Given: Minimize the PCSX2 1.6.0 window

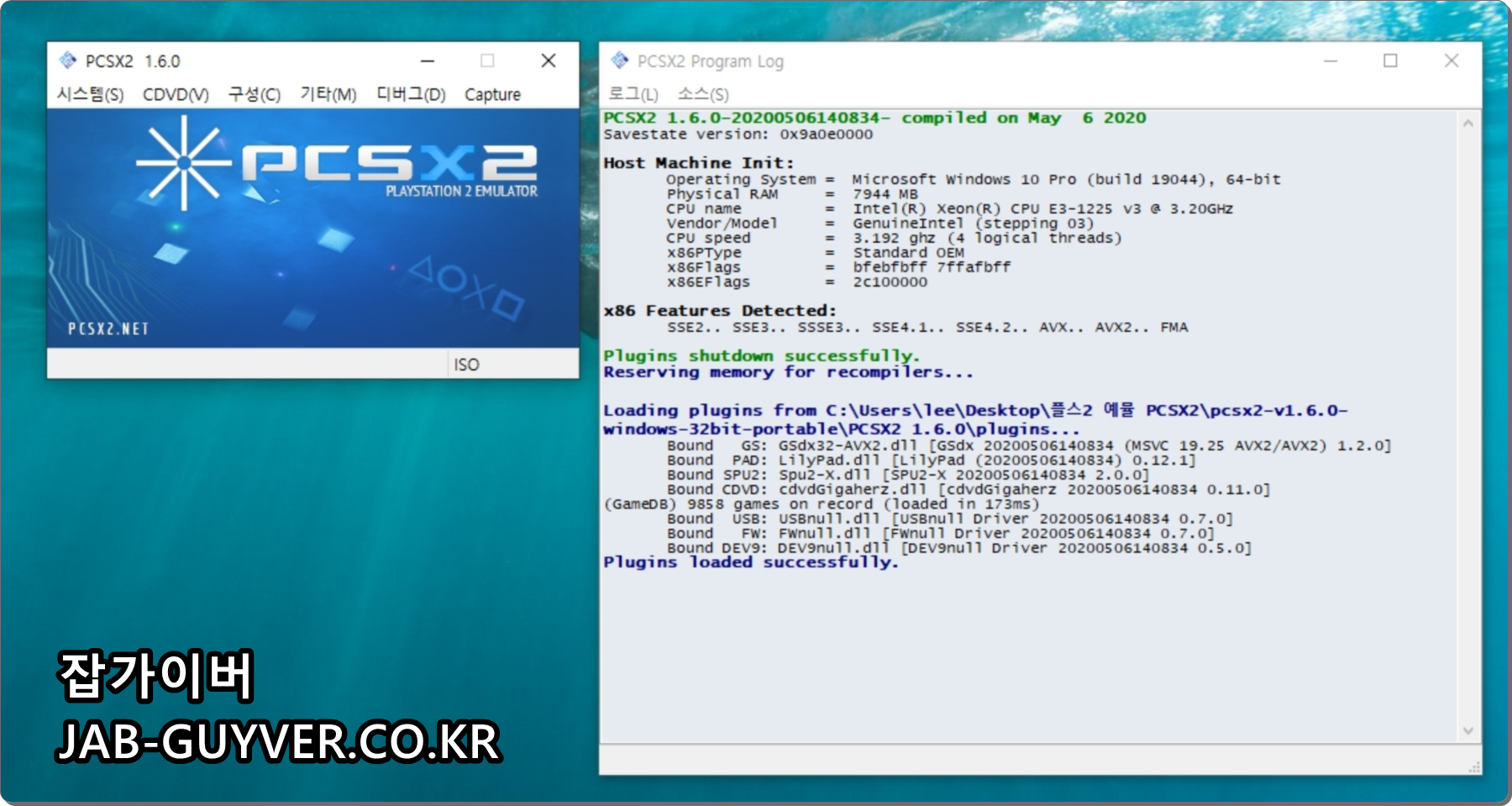Looking at the screenshot, I should [x=428, y=61].
